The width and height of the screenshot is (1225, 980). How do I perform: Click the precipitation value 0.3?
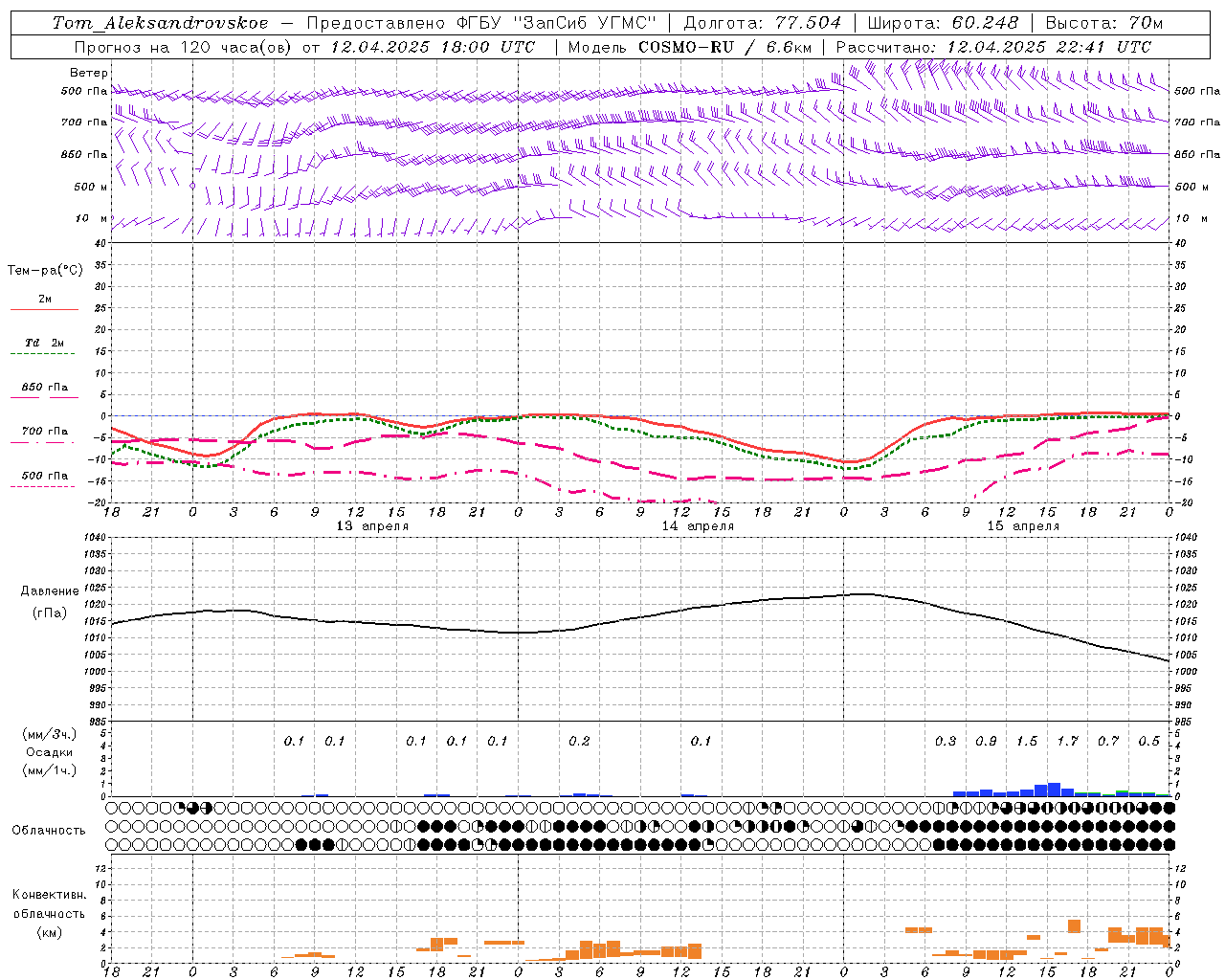point(946,741)
